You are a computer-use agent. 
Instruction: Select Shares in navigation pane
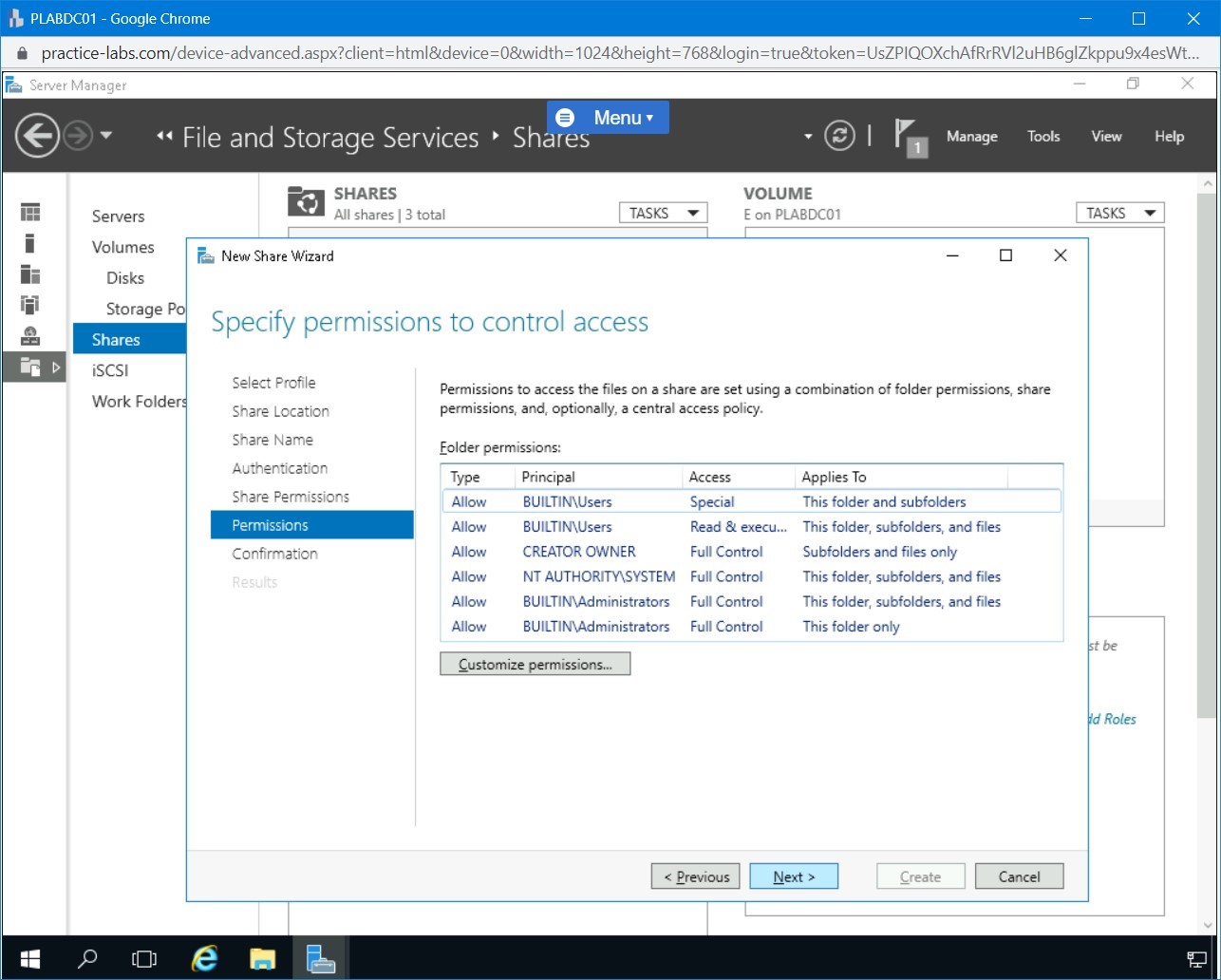129,339
